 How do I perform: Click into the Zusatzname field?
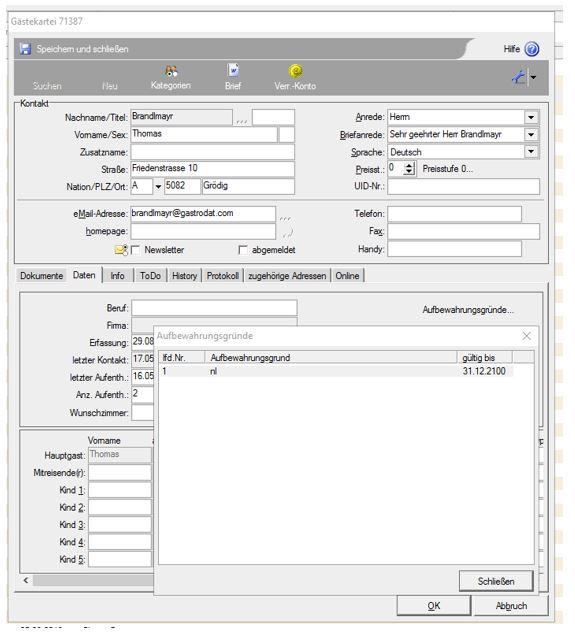(x=212, y=152)
